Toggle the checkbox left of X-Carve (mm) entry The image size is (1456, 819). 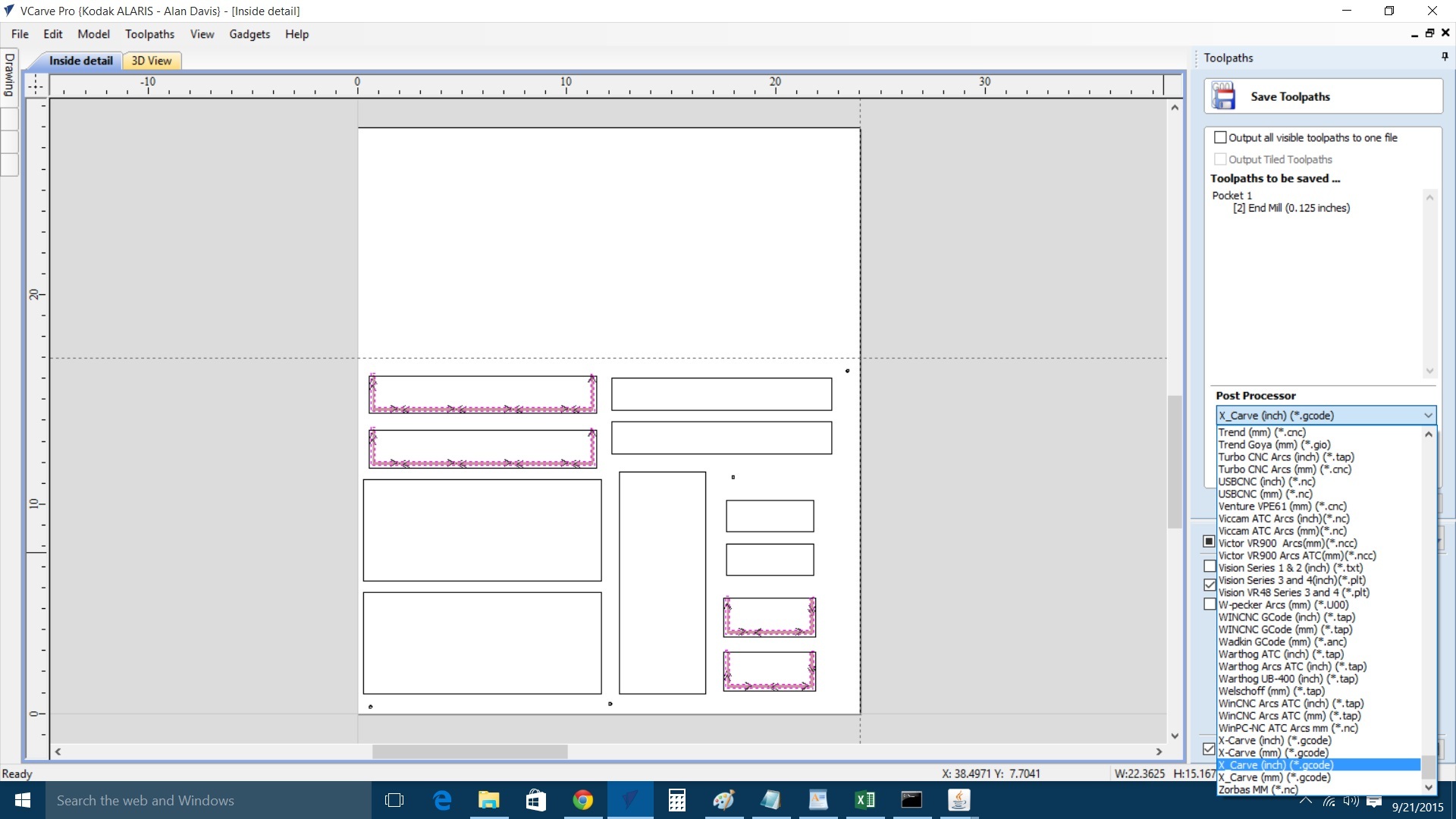[1209, 749]
